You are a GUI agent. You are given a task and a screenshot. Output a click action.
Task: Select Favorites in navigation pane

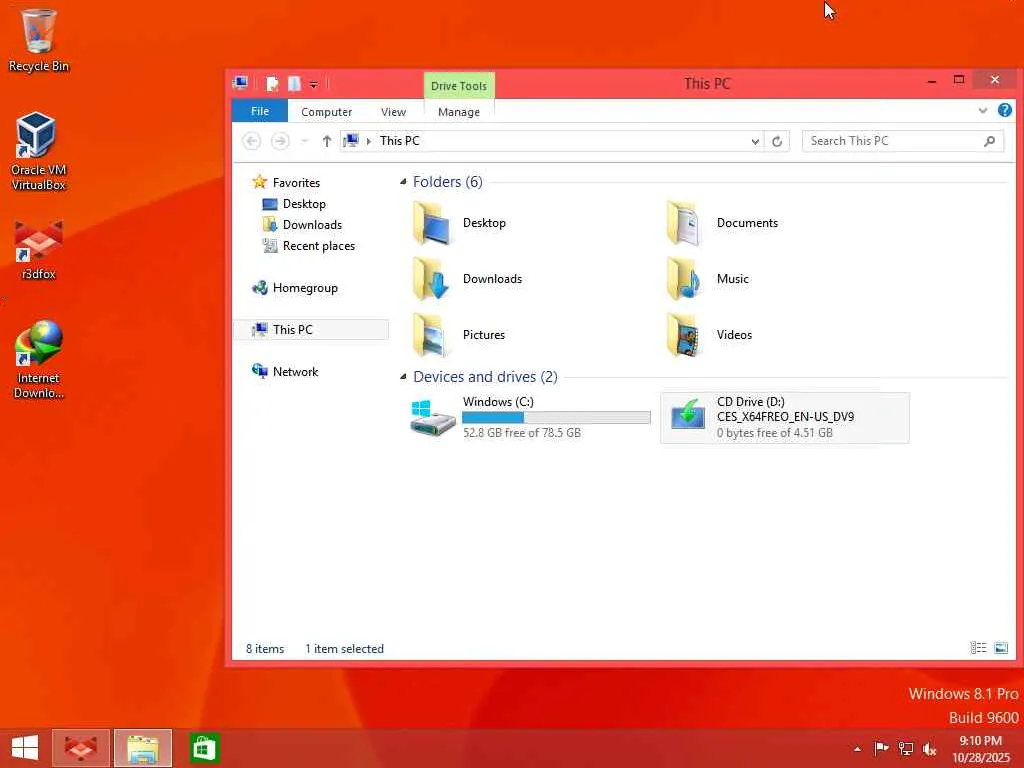pyautogui.click(x=286, y=182)
